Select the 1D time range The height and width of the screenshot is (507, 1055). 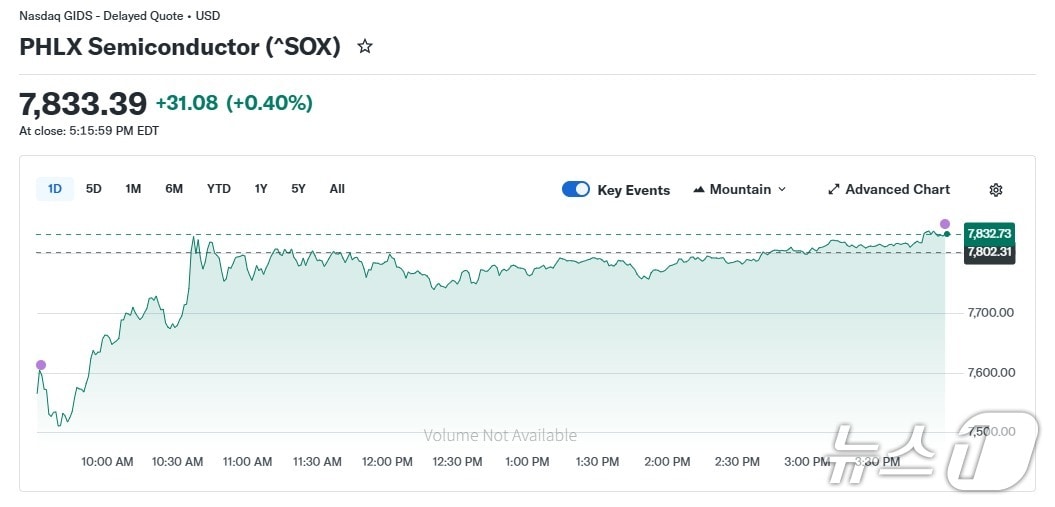click(55, 189)
